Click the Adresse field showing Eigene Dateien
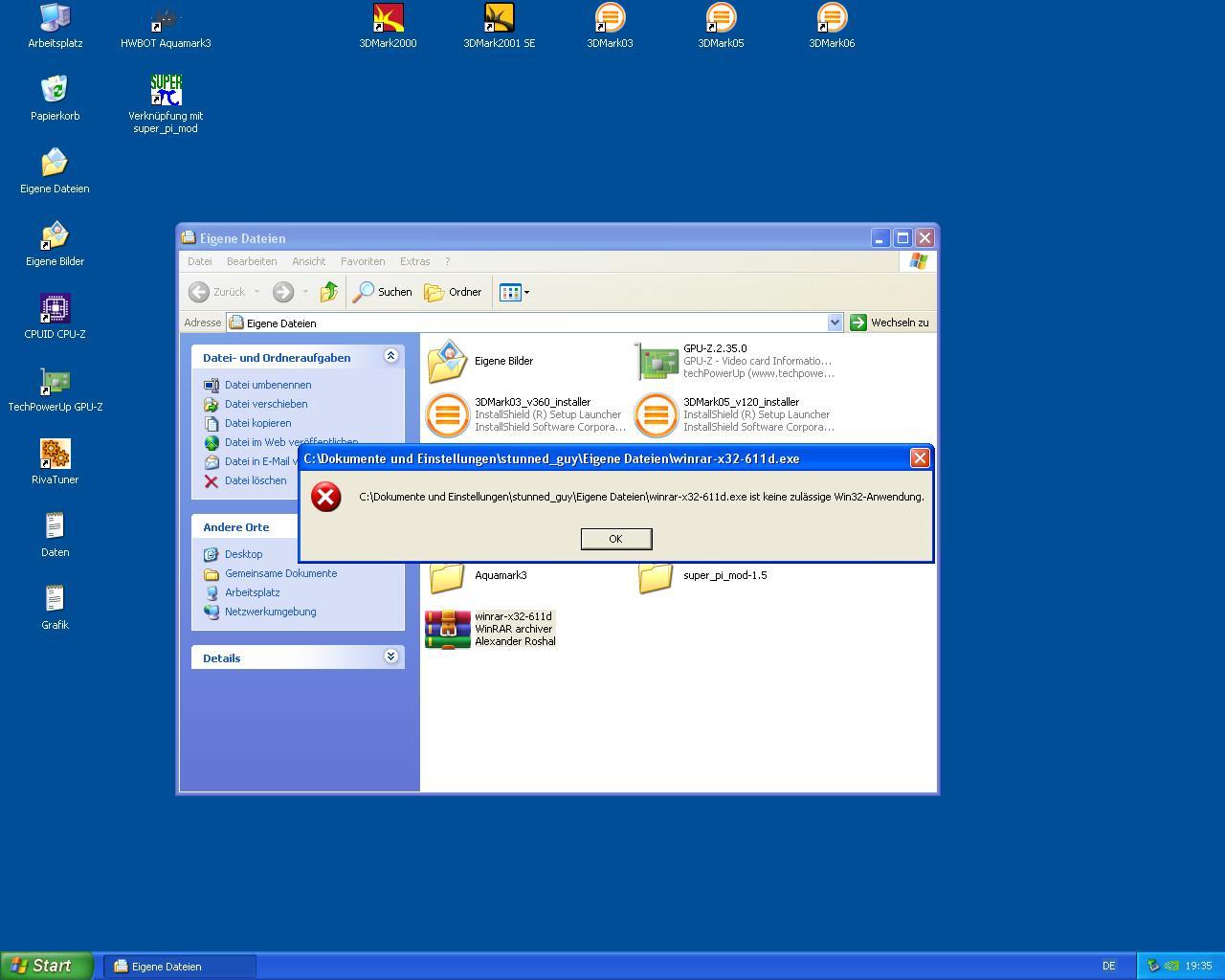Screen dimensions: 1225x980 point(526,323)
